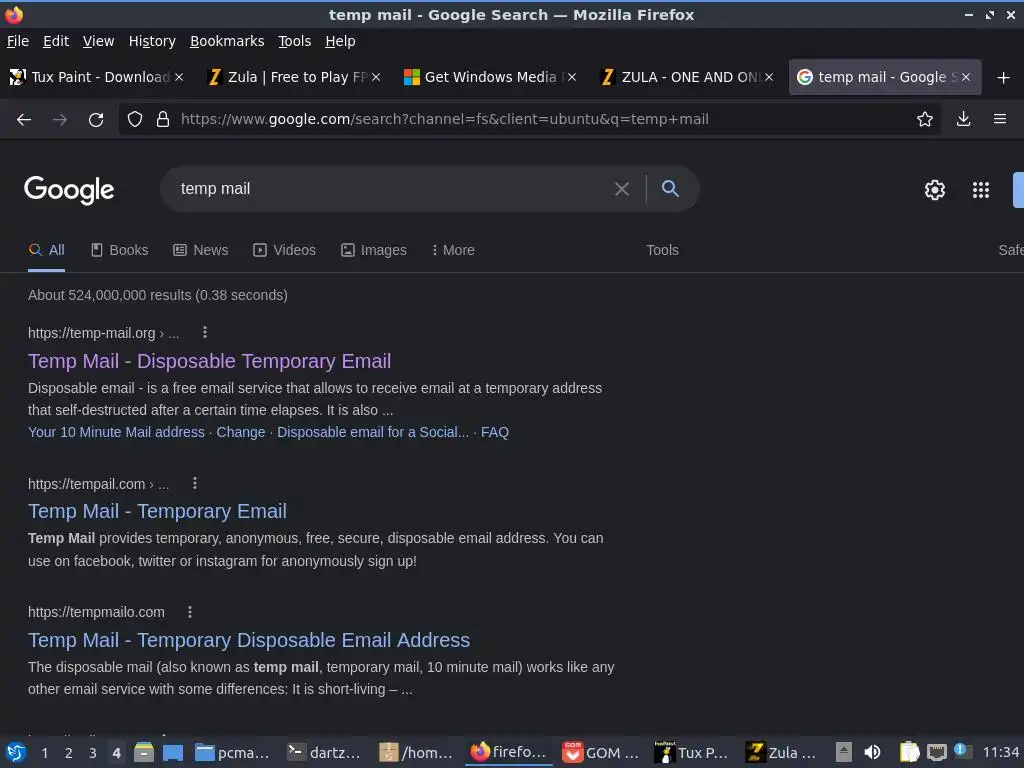Switch to Tux Paint taskbar window
Viewport: 1024px width, 768px height.
[x=691, y=752]
